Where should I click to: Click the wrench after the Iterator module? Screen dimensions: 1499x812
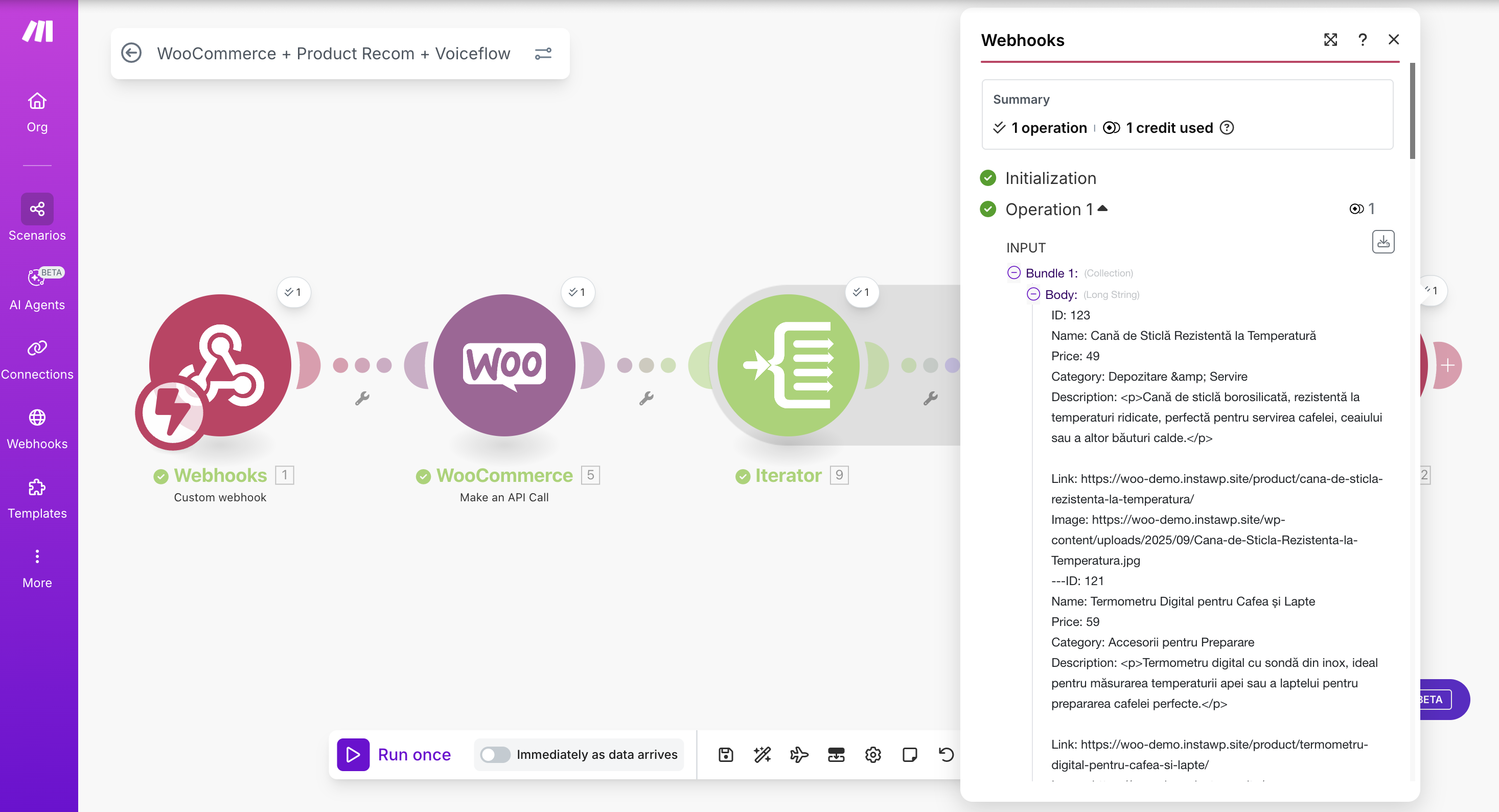(x=930, y=399)
